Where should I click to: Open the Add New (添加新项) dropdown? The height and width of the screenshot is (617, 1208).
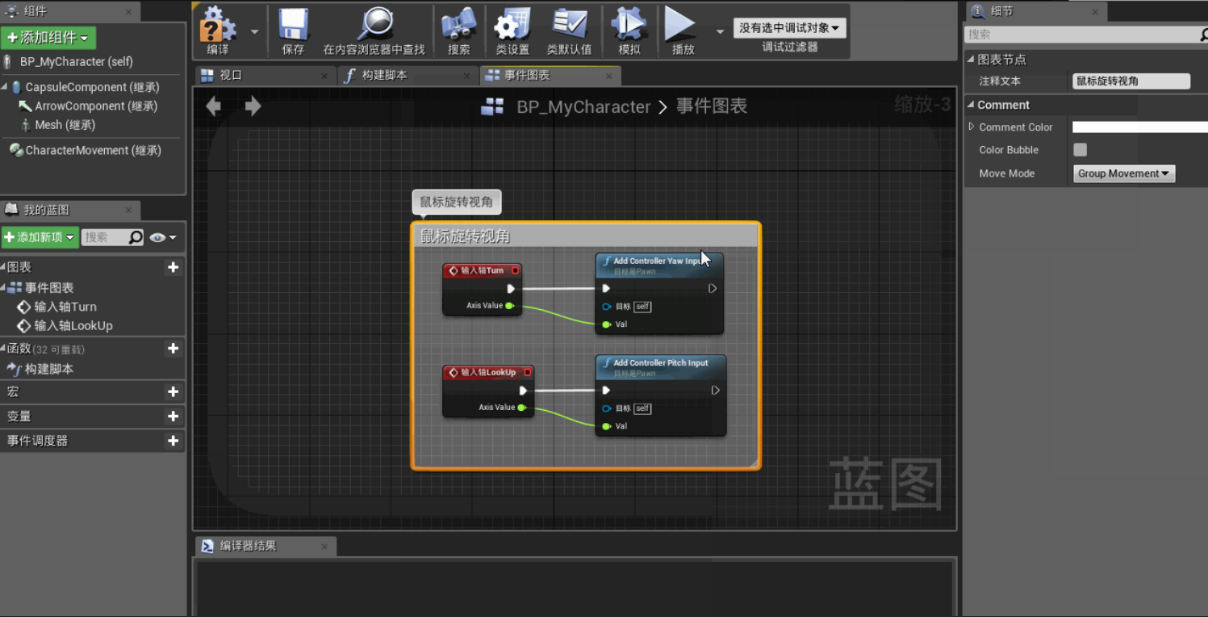[39, 237]
